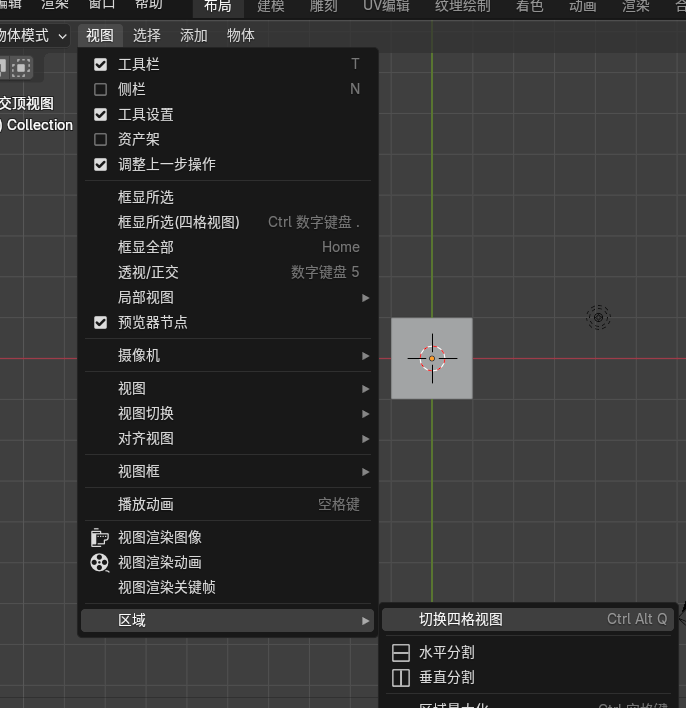Switch to the 雕刻 workspace tab
686x708 pixels.
323,6
